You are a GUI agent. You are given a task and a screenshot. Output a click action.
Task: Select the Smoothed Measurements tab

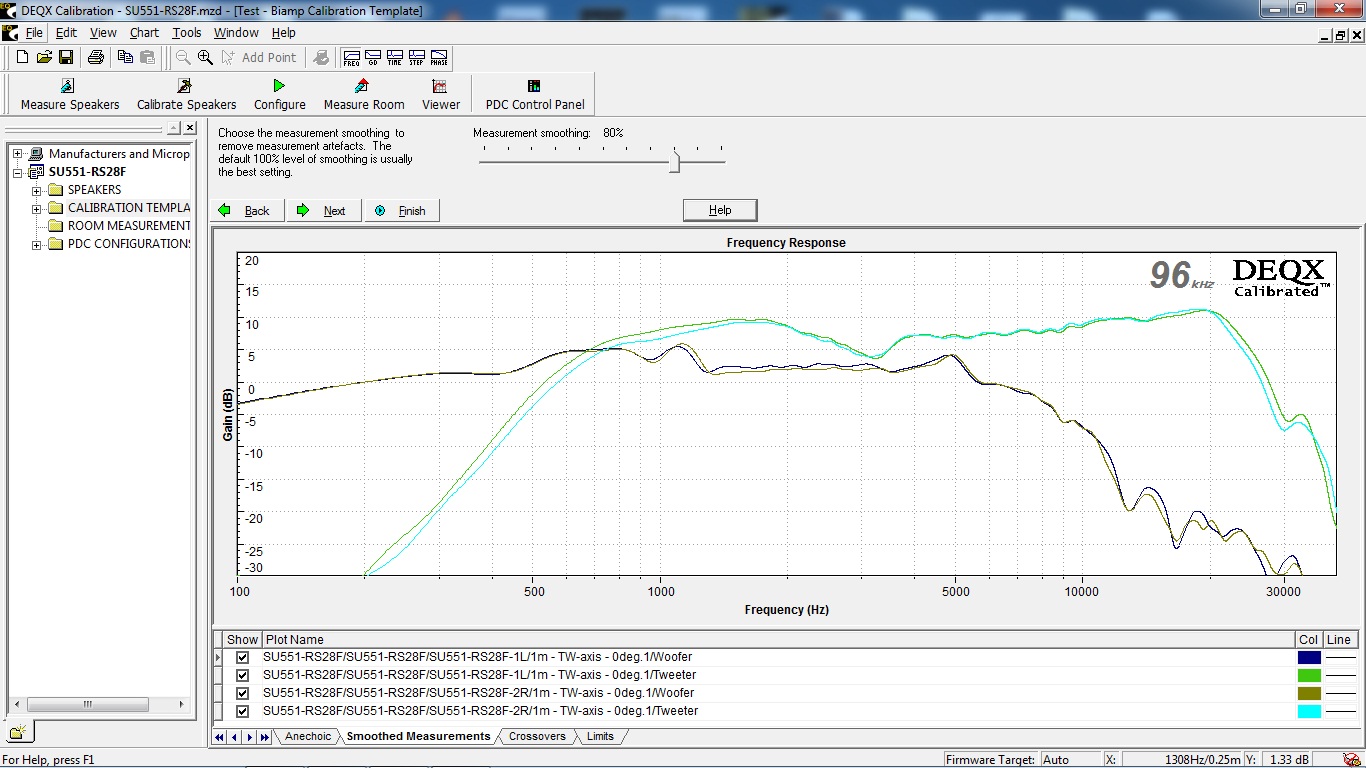pos(418,737)
